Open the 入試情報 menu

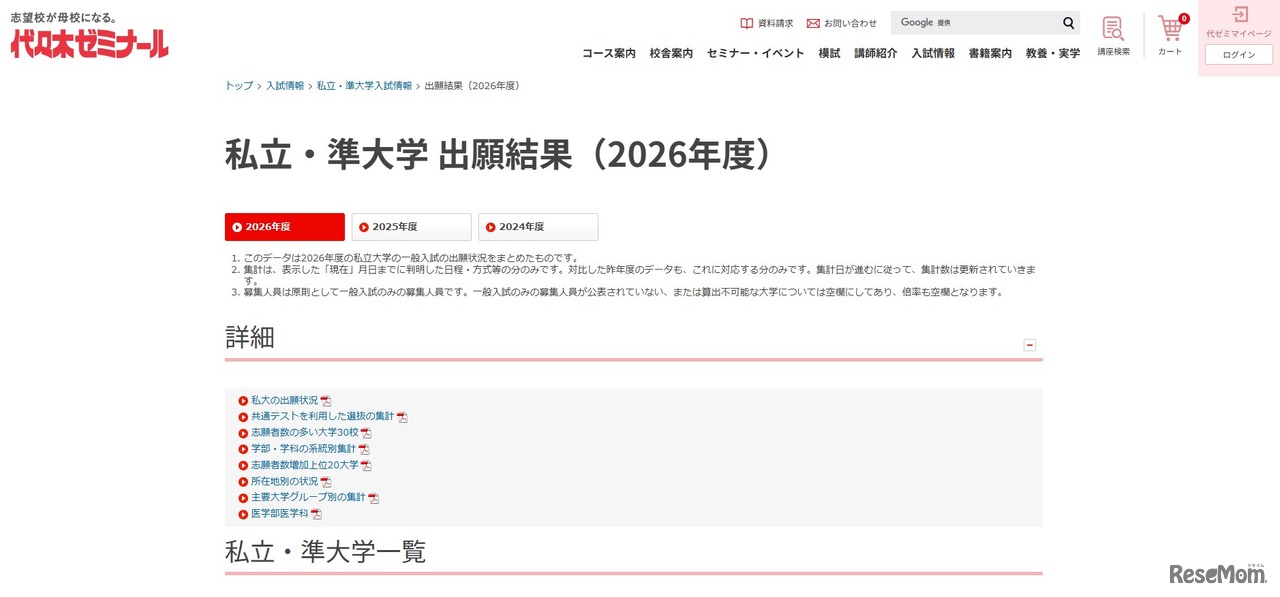[933, 53]
